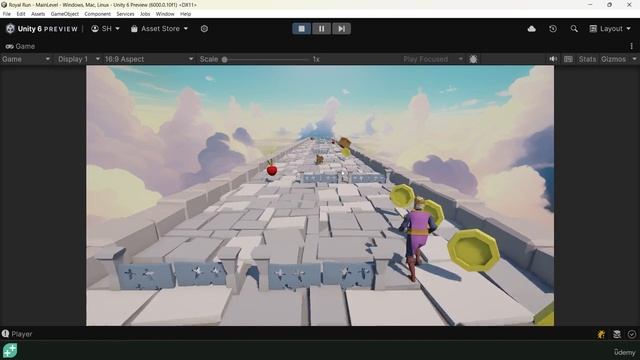The width and height of the screenshot is (640, 360).
Task: Open the SH account dropdown
Action: click(x=105, y=29)
